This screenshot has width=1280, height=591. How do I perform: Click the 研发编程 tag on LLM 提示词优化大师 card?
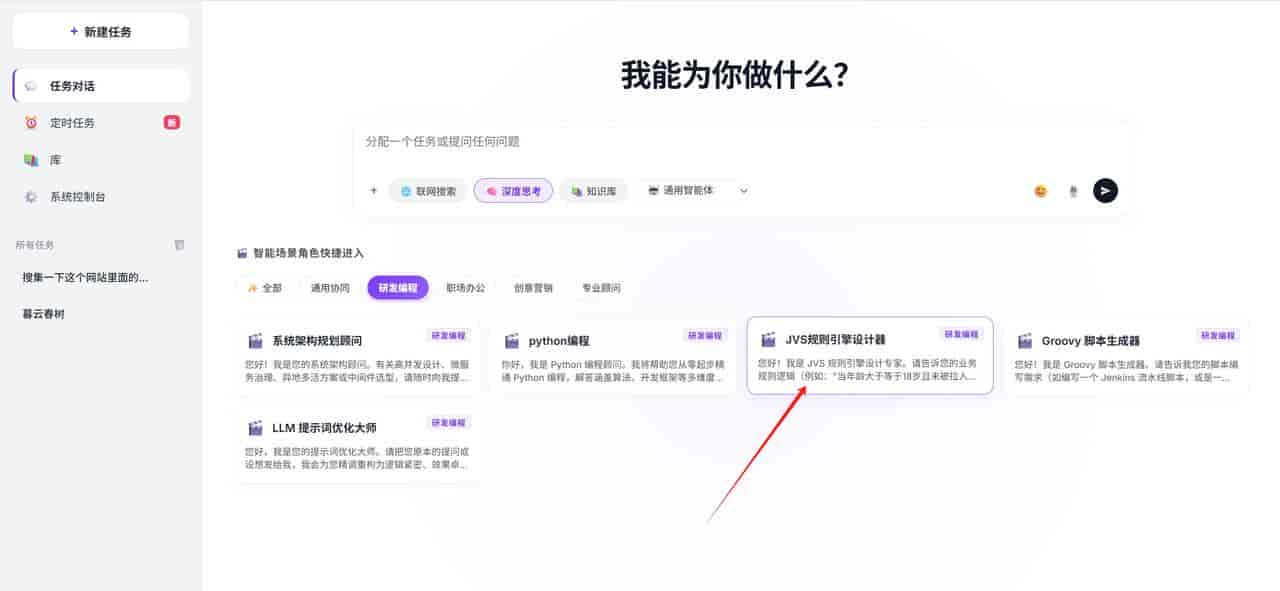(x=449, y=423)
